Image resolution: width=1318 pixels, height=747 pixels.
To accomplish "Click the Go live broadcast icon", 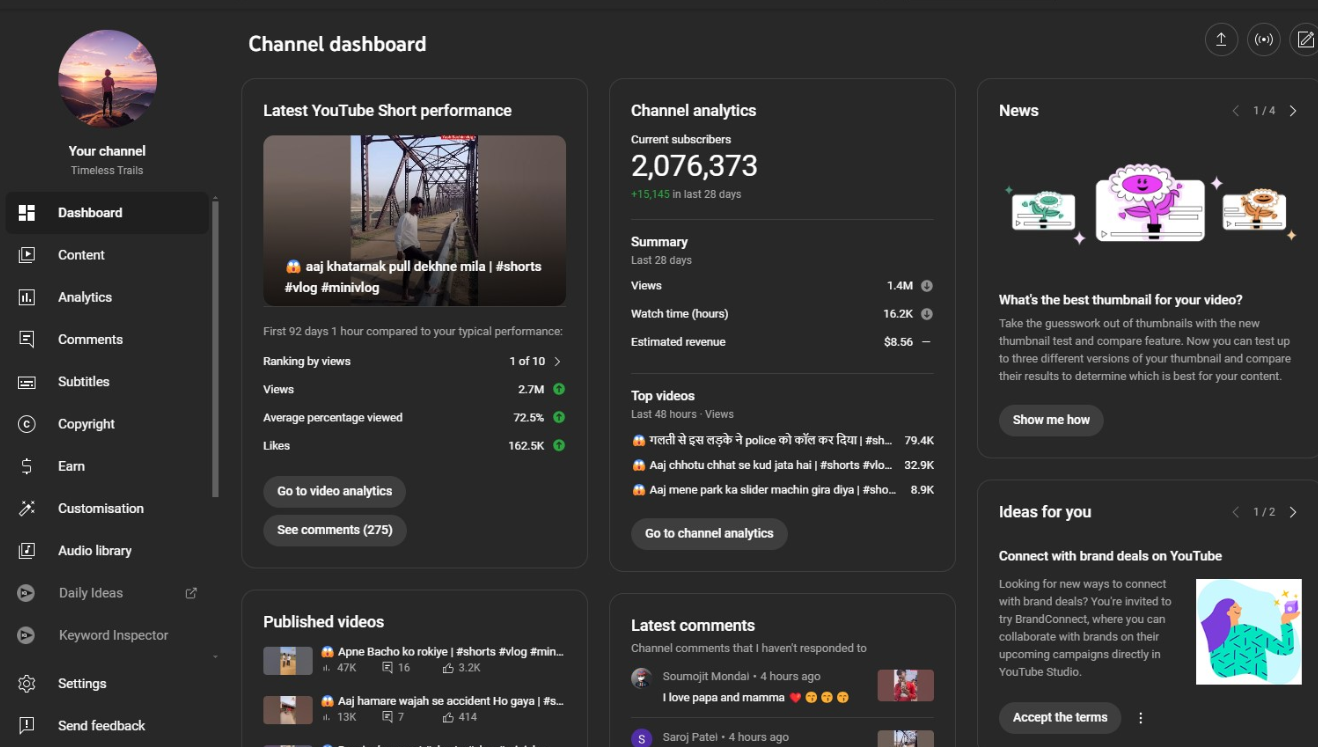I will pos(1264,40).
